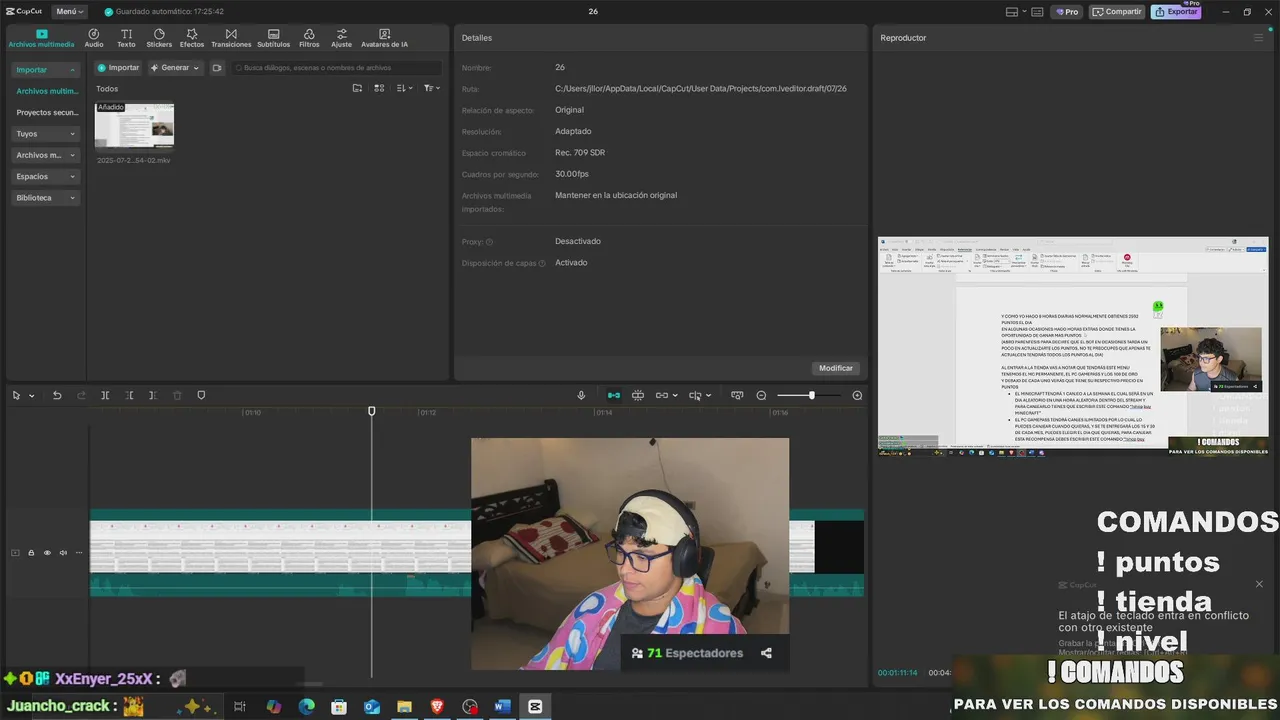Screen dimensions: 1280x720
Task: Undo the last timeline action
Action: 57,395
